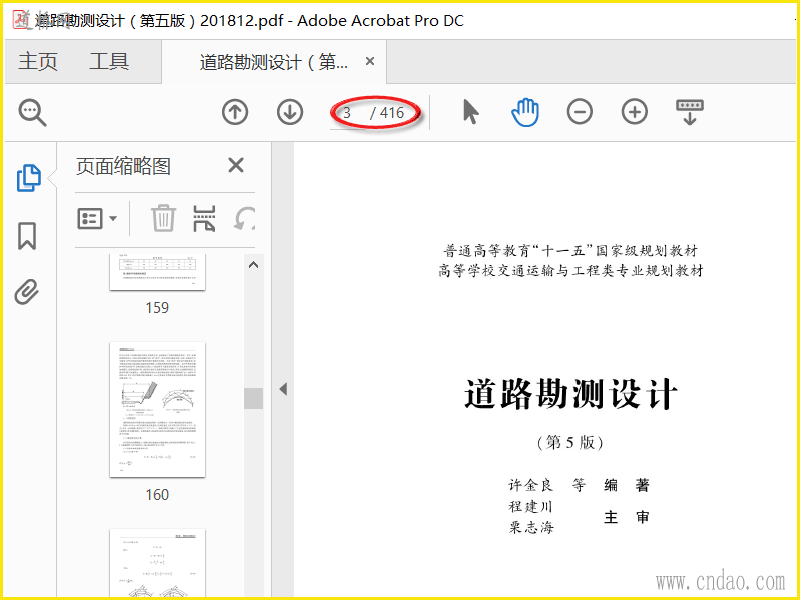
Task: Click the edition text (第5版)
Action: (x=570, y=442)
